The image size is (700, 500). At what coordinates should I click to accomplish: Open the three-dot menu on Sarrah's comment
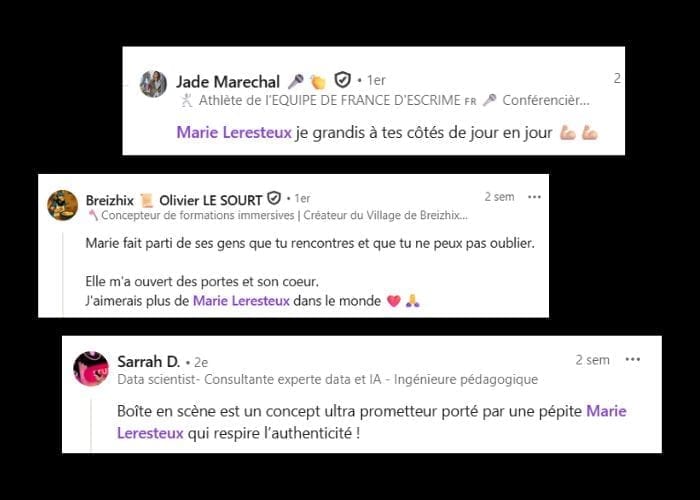pos(633,359)
